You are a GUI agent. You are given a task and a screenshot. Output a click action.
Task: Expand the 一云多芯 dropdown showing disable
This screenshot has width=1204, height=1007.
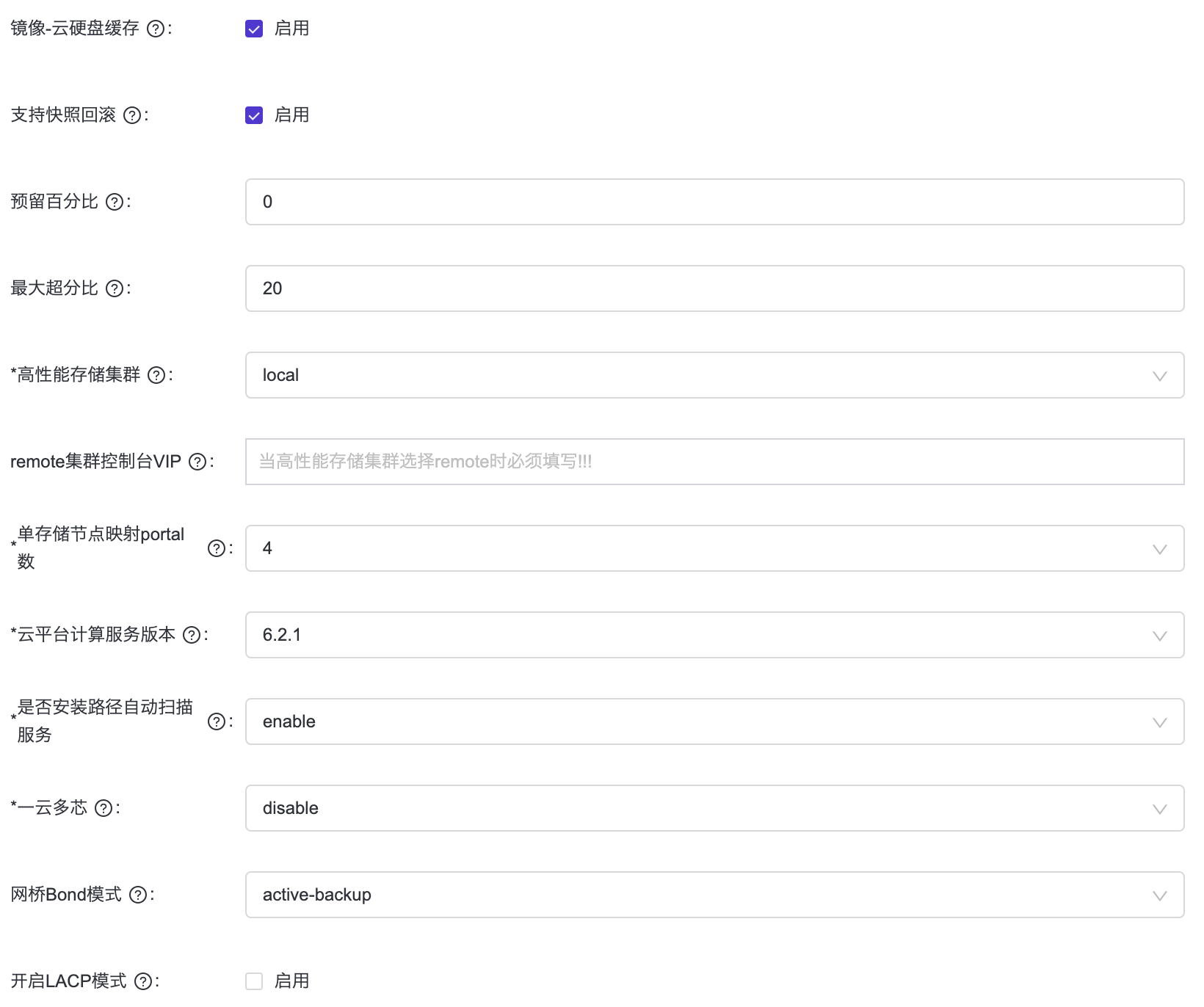tap(714, 808)
